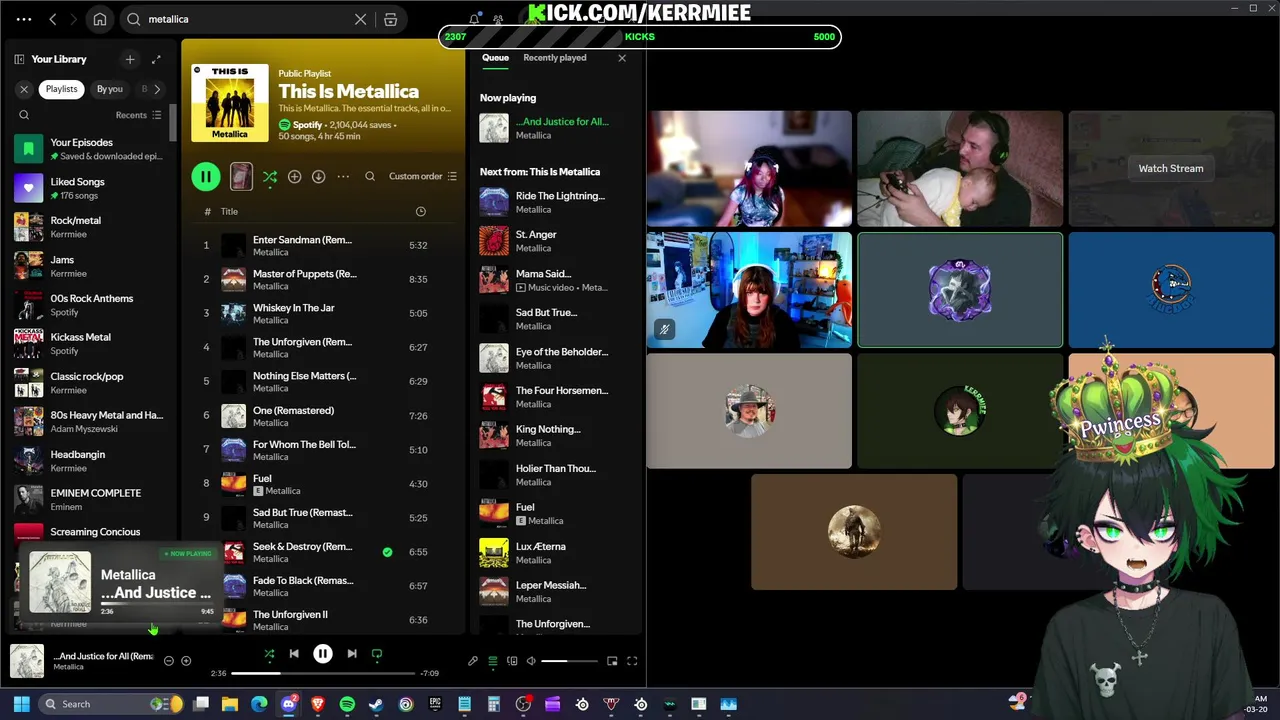Skip to the previous track
The height and width of the screenshot is (720, 1280).
tap(294, 654)
